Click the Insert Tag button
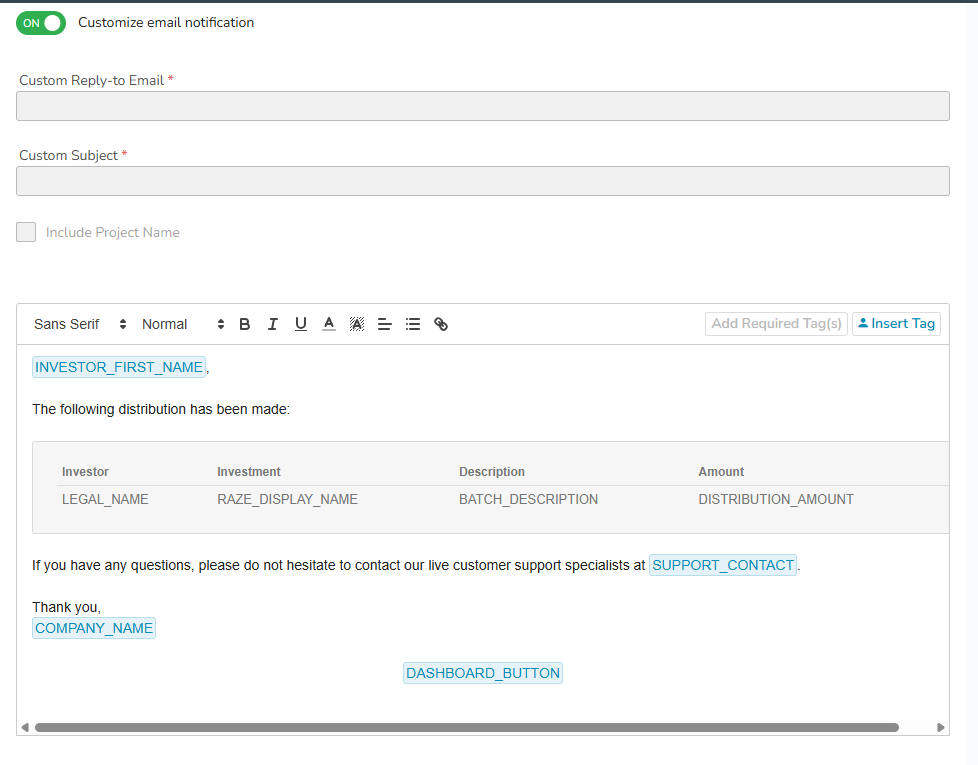The height and width of the screenshot is (765, 978). [896, 324]
